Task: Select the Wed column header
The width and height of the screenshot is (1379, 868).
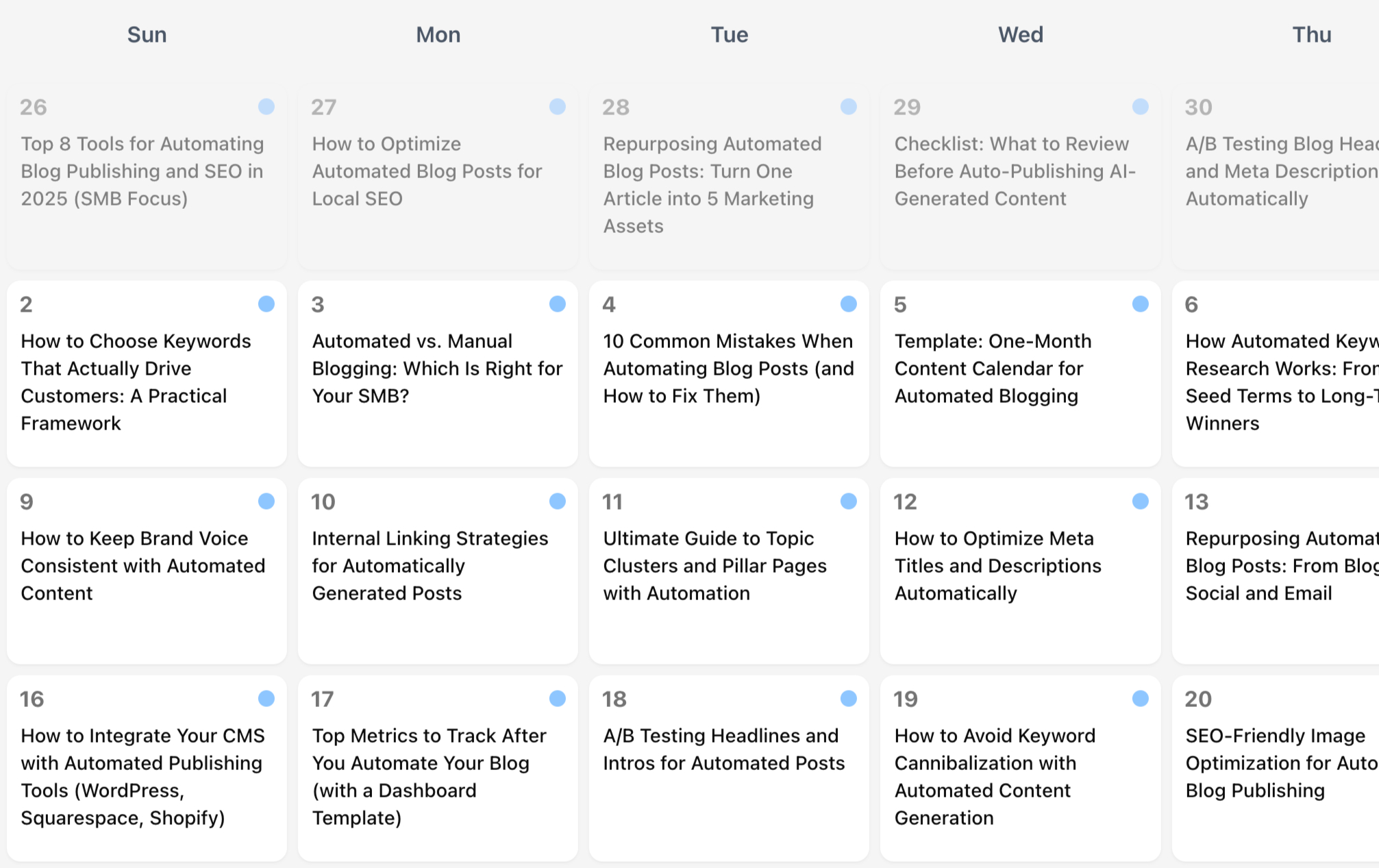Action: click(x=1020, y=34)
